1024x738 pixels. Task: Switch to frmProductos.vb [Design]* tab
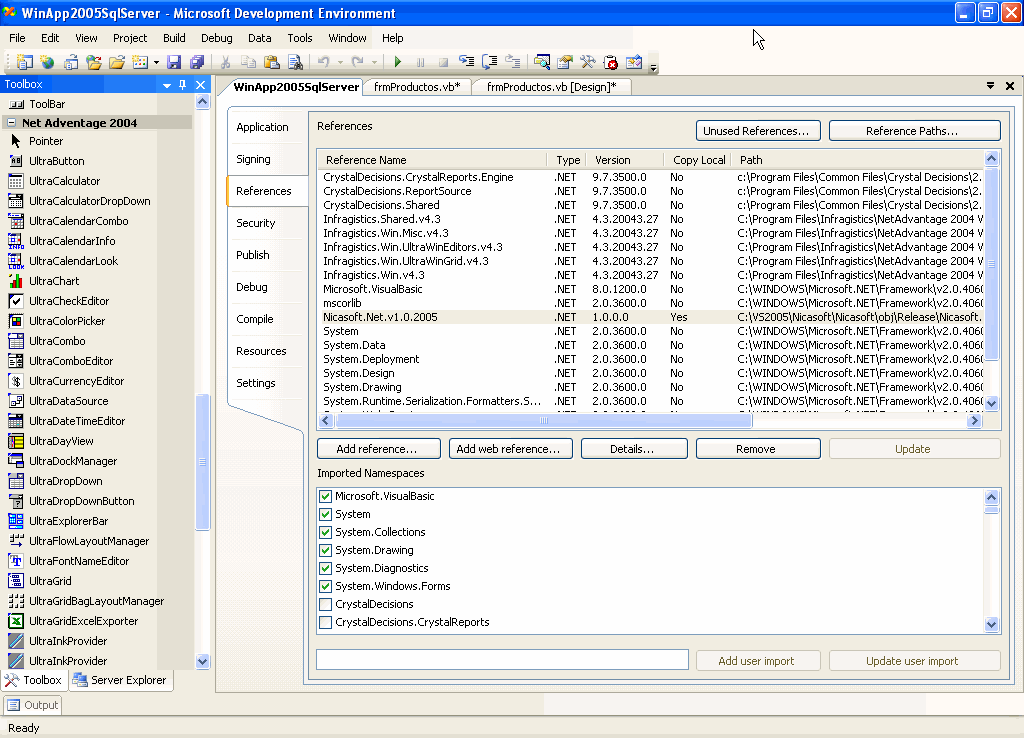pos(551,87)
